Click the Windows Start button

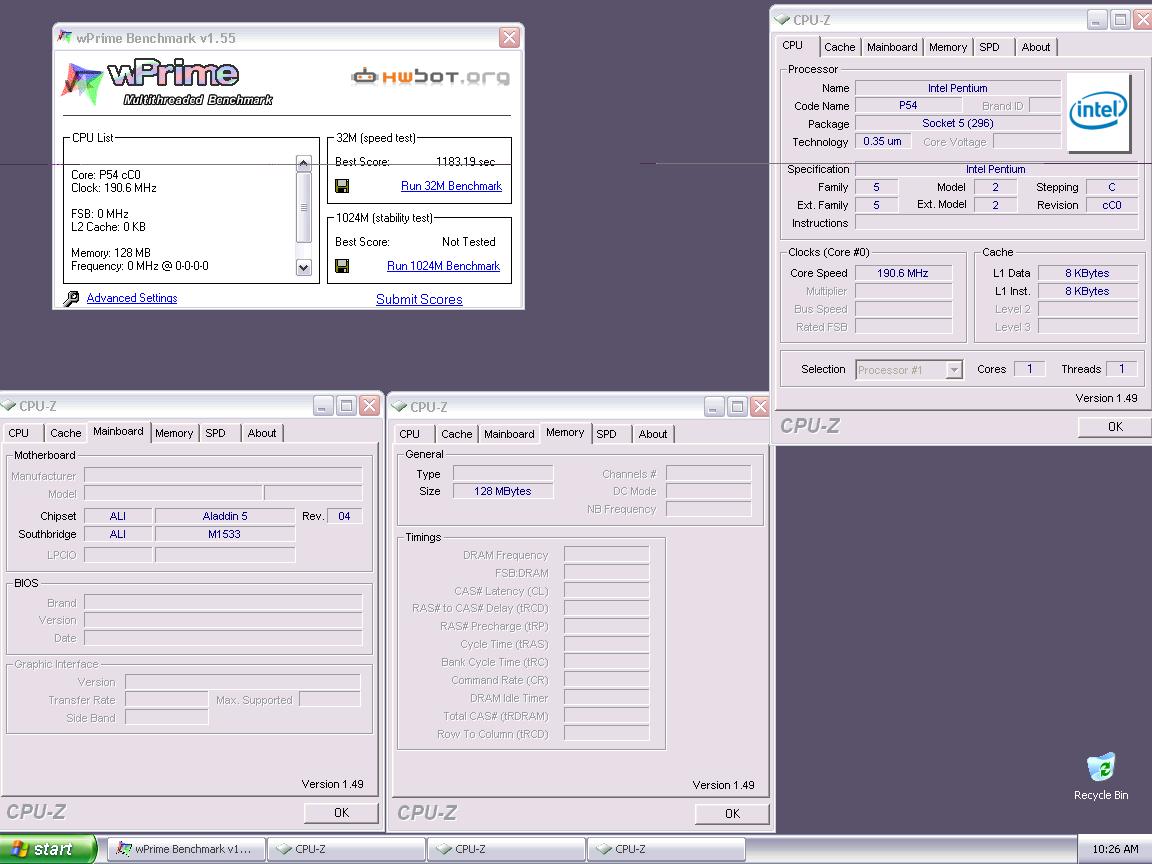pos(48,849)
